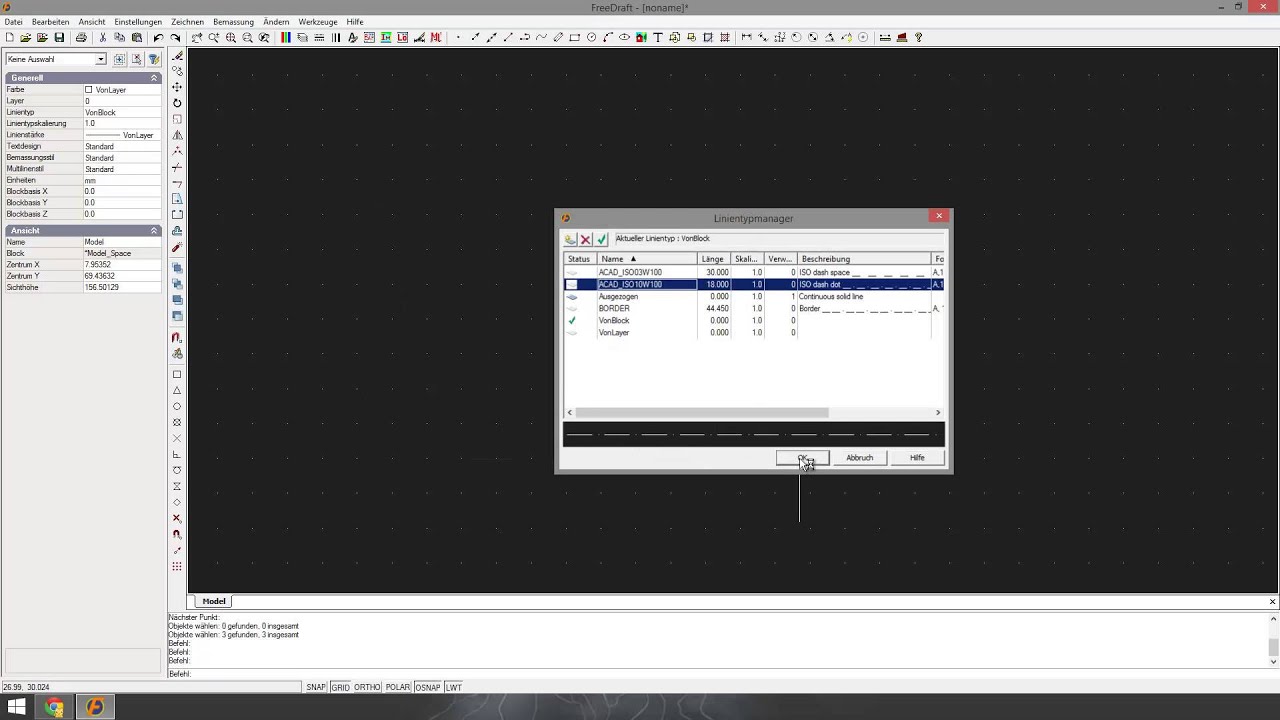Click the red layer block toolbar icon
This screenshot has width=1280, height=720.
click(x=902, y=38)
